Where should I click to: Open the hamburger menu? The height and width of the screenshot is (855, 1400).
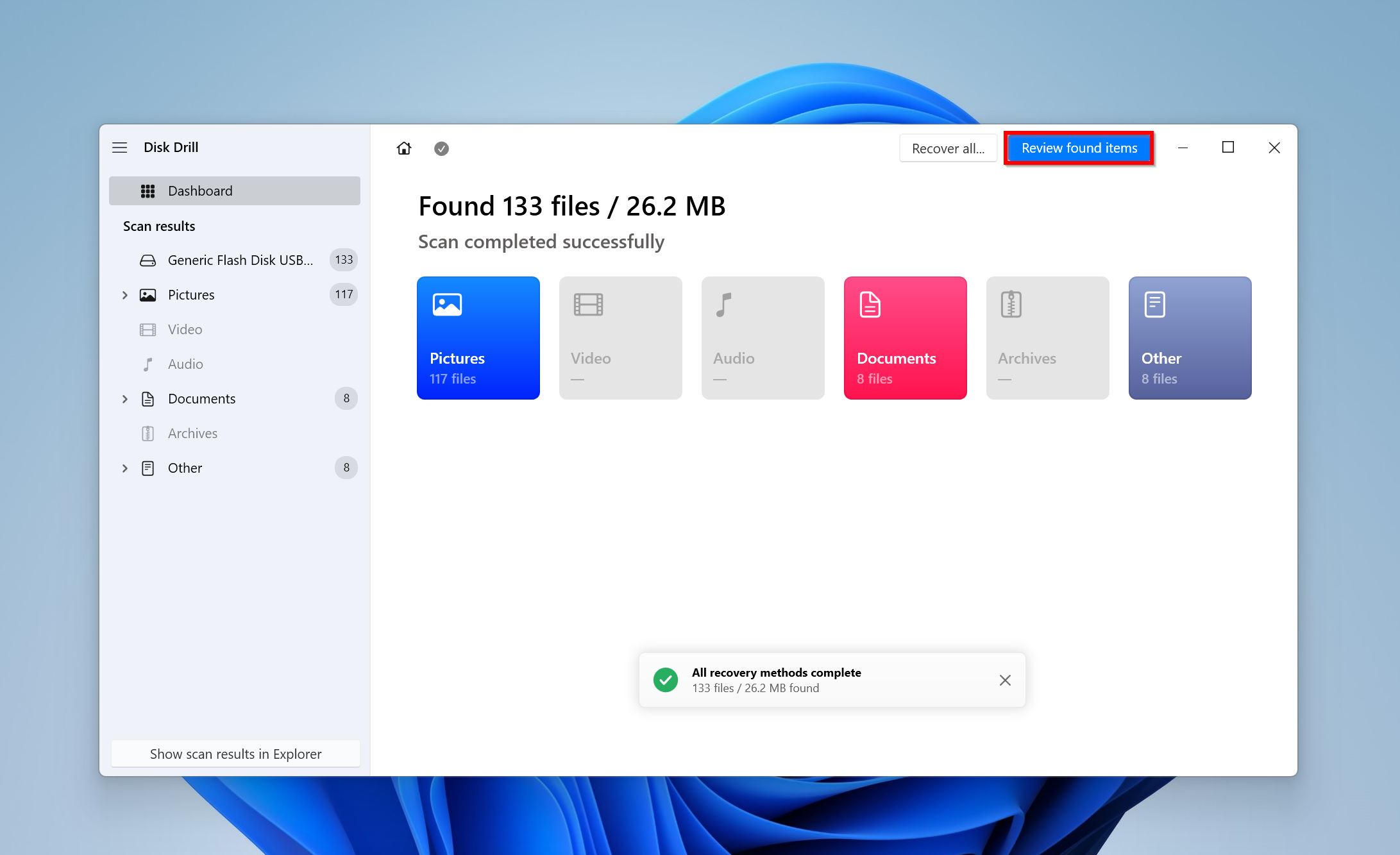(119, 147)
